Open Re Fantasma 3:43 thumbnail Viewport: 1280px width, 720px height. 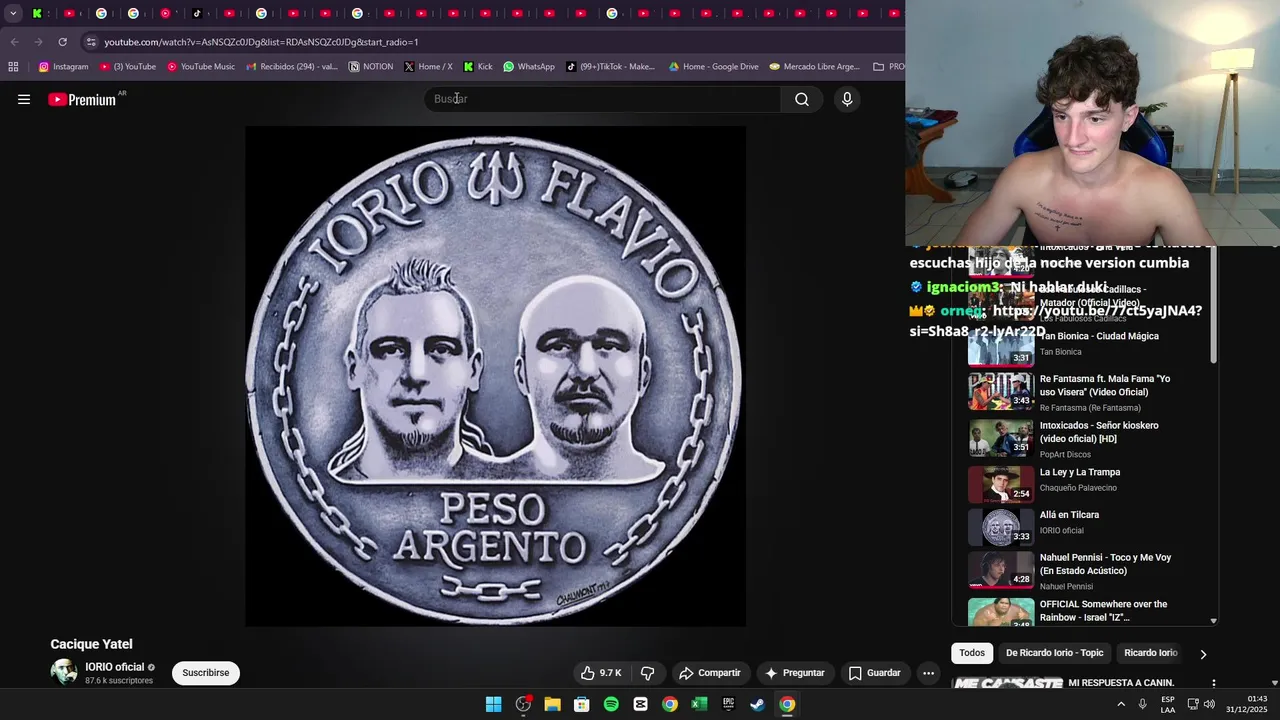[x=1001, y=391]
